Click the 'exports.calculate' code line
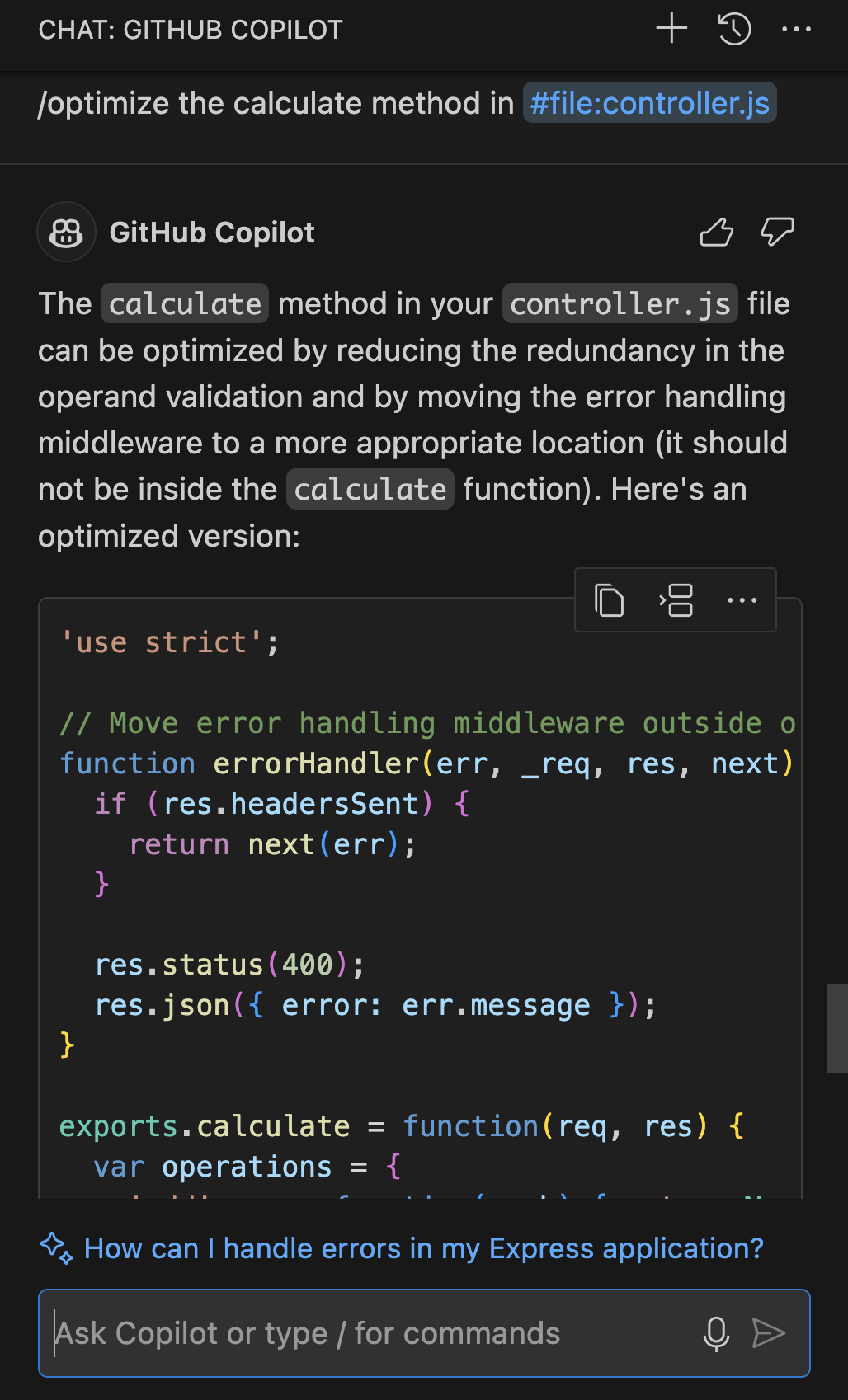 coord(402,1126)
